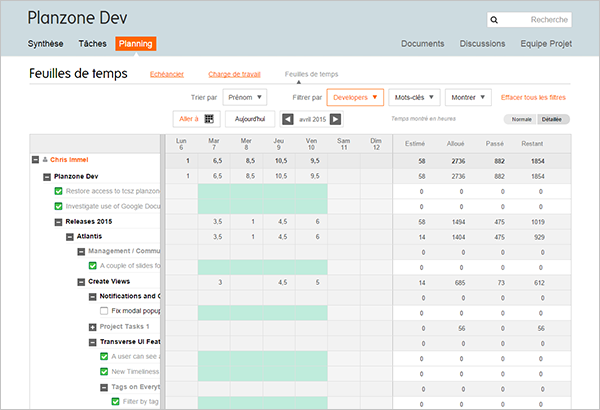Collapse the Planzone Dev project row
Image resolution: width=600 pixels, height=410 pixels.
47,176
